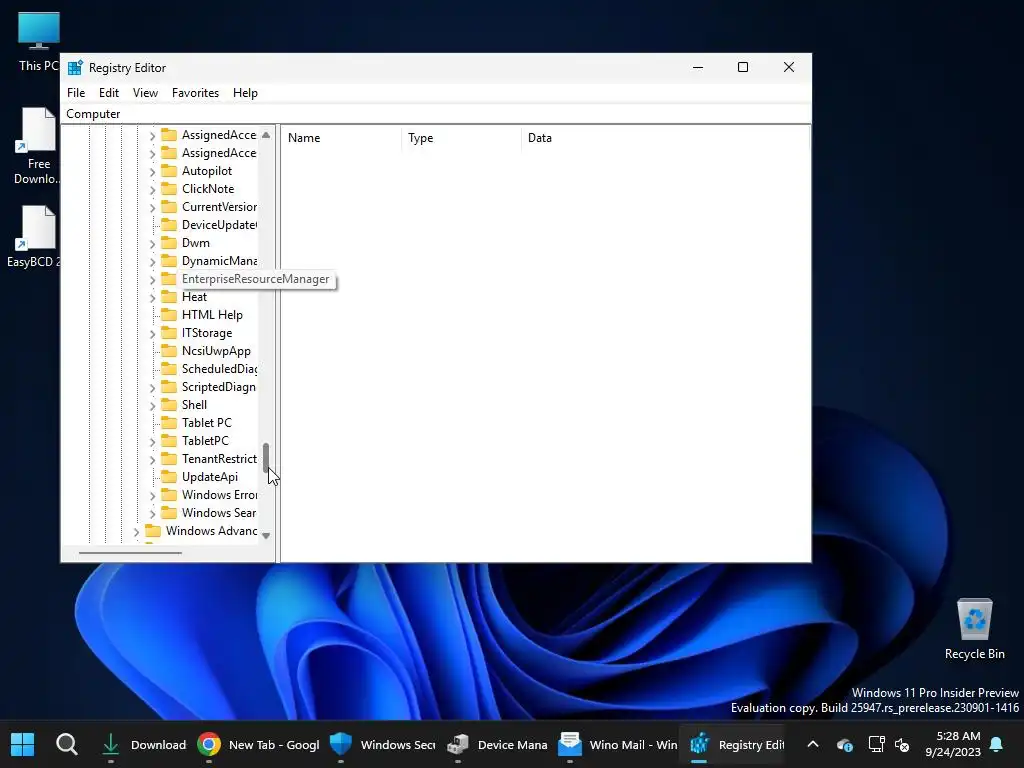Select the CurrentVersion key name
1024x768 pixels.
click(x=219, y=207)
